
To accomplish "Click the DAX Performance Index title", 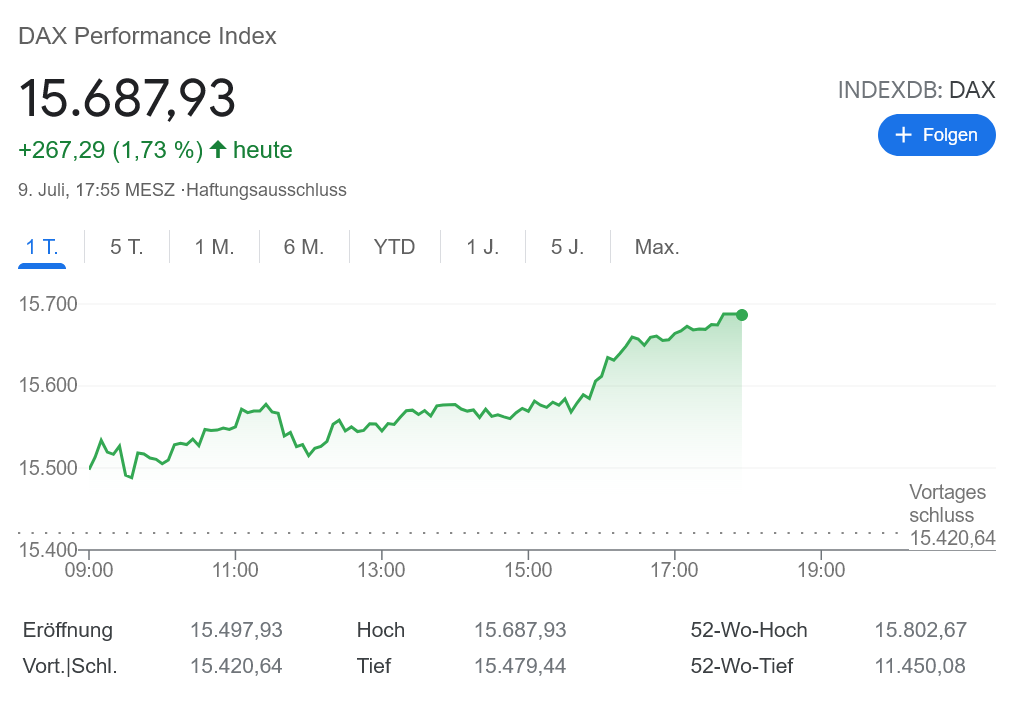I will [147, 36].
